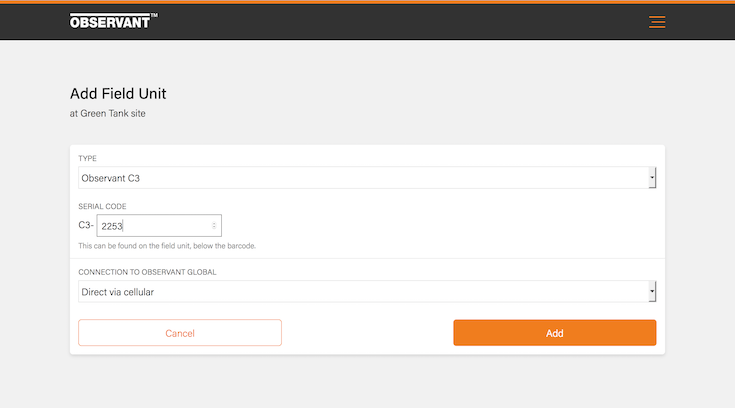Click the dark top navigation bar
The width and height of the screenshot is (735, 408).
(x=400, y=22)
